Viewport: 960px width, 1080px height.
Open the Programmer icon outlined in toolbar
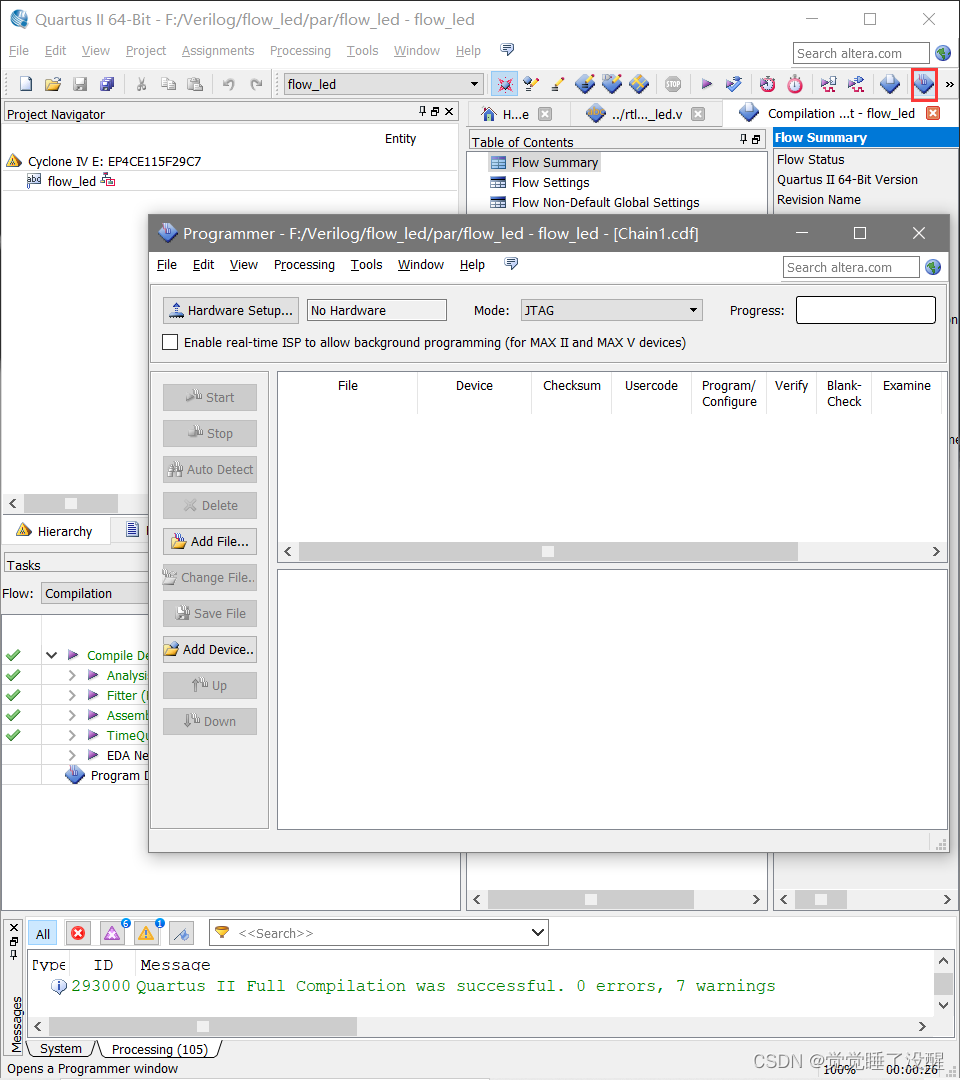tap(924, 84)
